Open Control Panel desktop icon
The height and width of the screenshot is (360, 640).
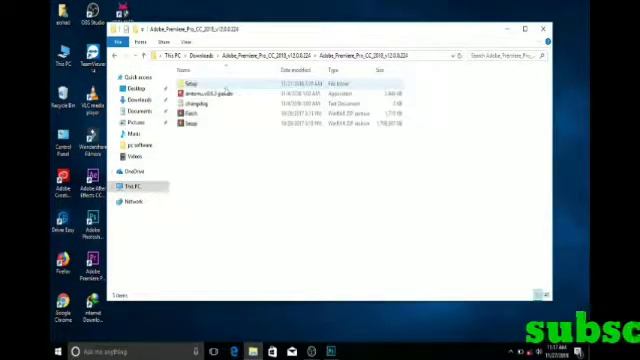pyautogui.click(x=63, y=142)
